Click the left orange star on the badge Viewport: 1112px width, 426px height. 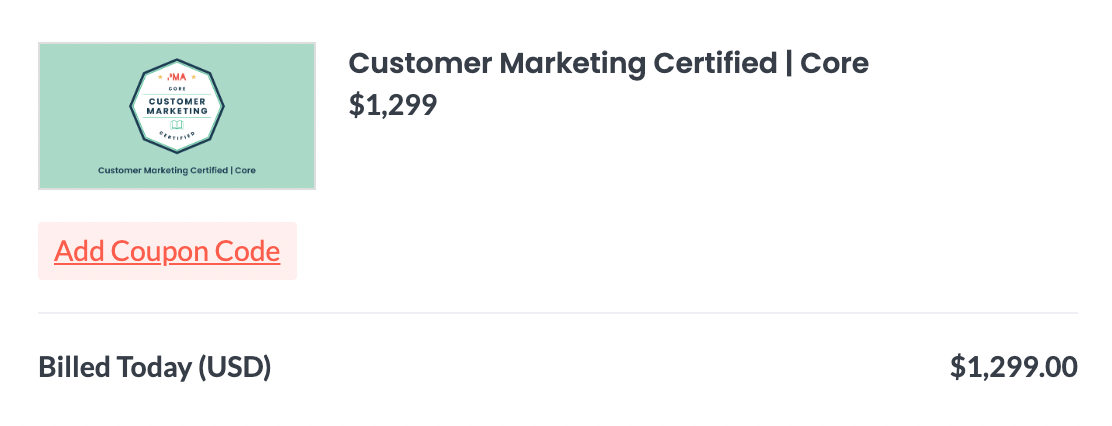coord(160,77)
